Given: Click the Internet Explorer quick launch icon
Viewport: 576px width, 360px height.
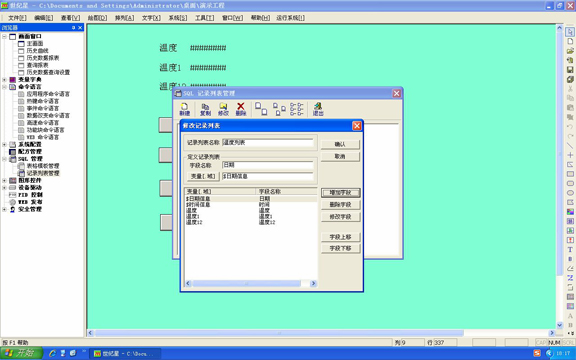Looking at the screenshot, I should point(53,353).
